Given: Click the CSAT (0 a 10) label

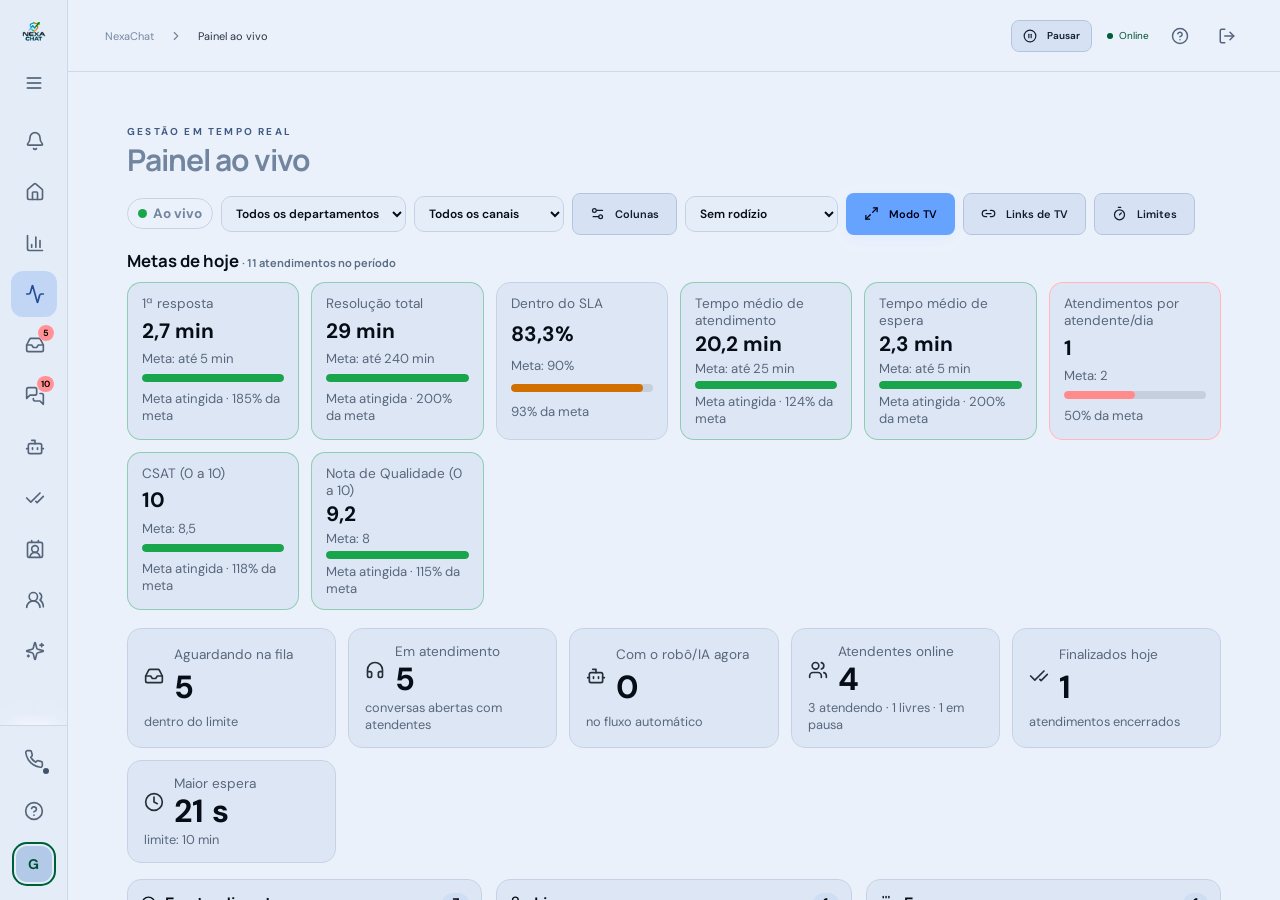Looking at the screenshot, I should coord(184,474).
